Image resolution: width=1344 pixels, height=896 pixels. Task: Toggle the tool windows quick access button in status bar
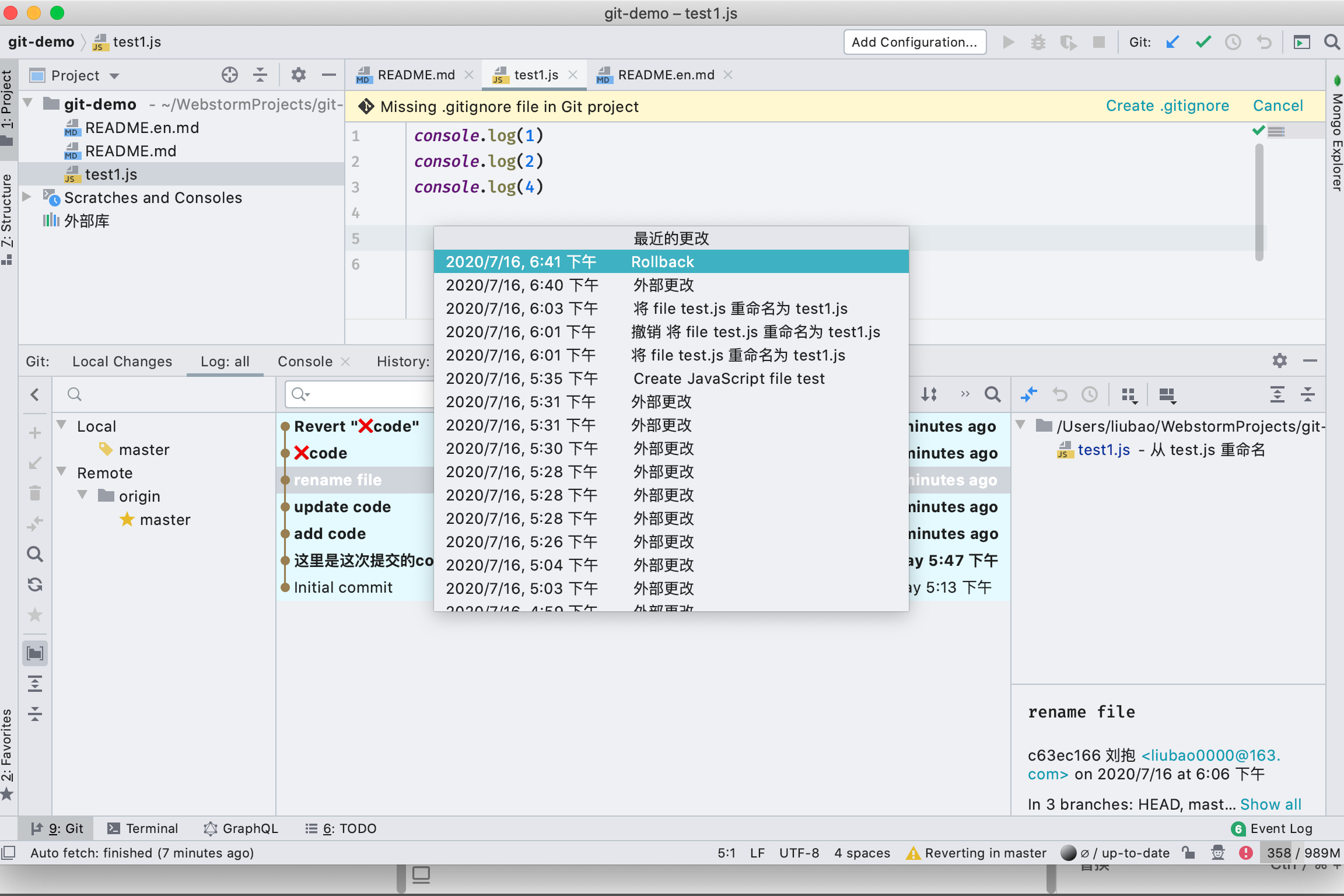pyautogui.click(x=8, y=853)
